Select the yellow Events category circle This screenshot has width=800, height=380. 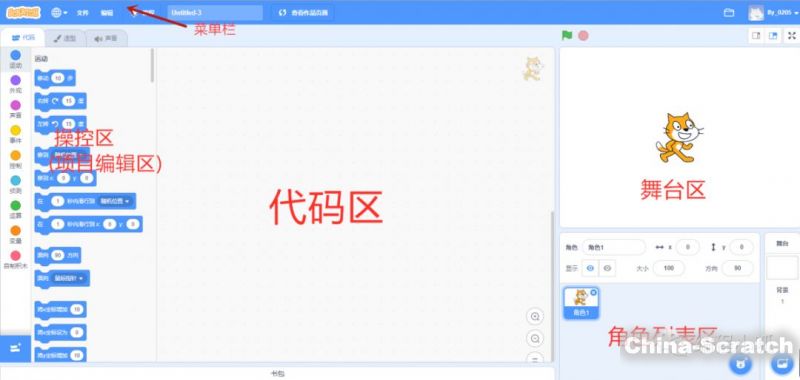click(16, 131)
